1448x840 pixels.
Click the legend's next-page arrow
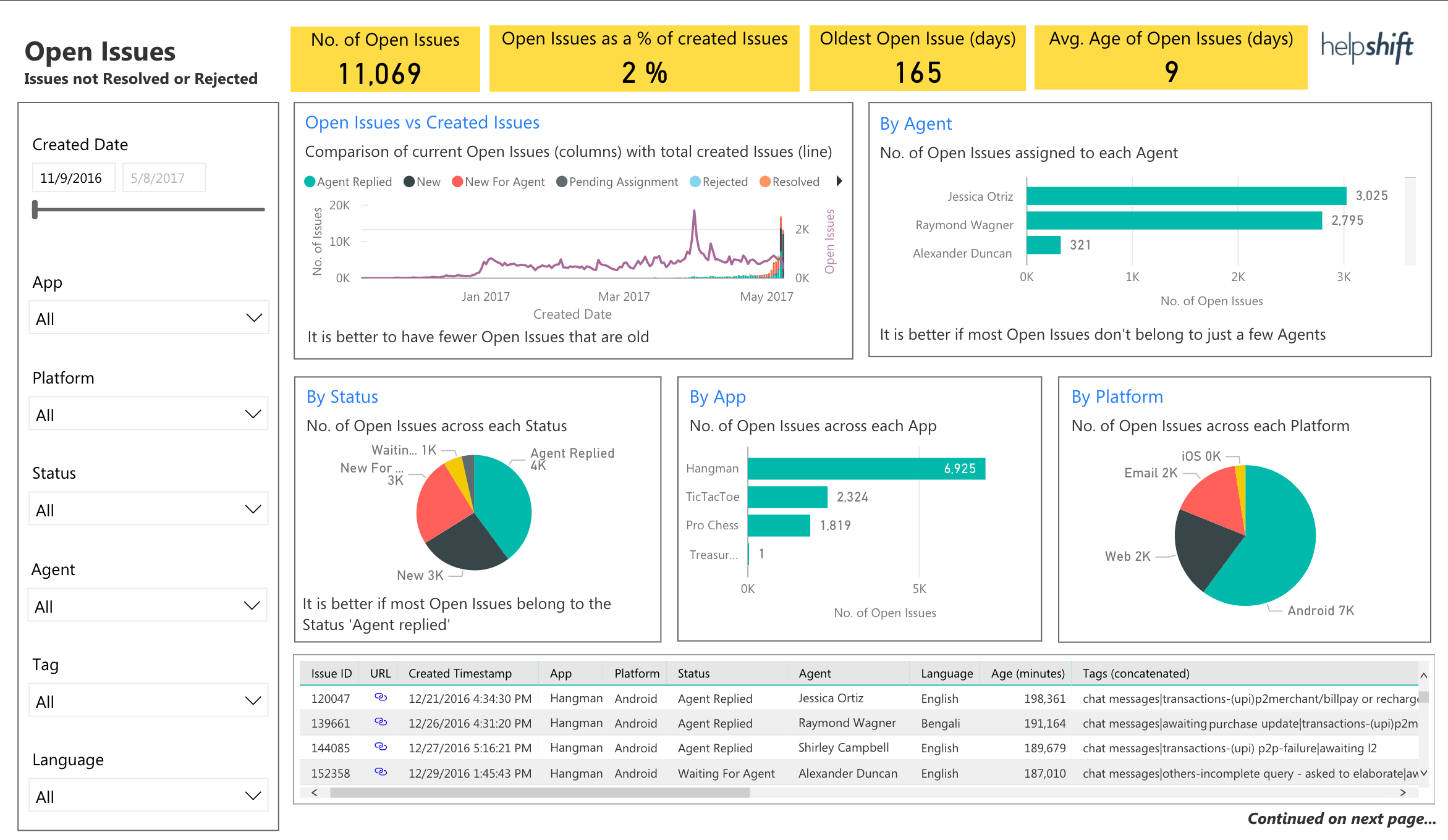[x=839, y=181]
